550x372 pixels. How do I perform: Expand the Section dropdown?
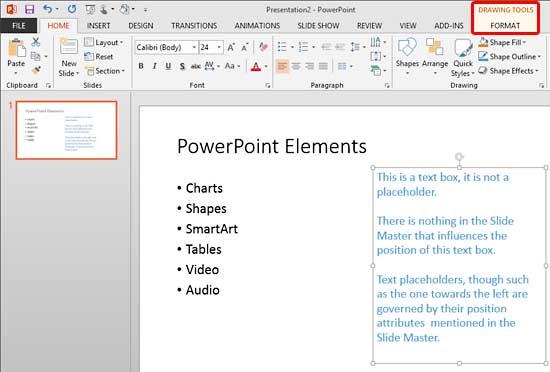(105, 71)
